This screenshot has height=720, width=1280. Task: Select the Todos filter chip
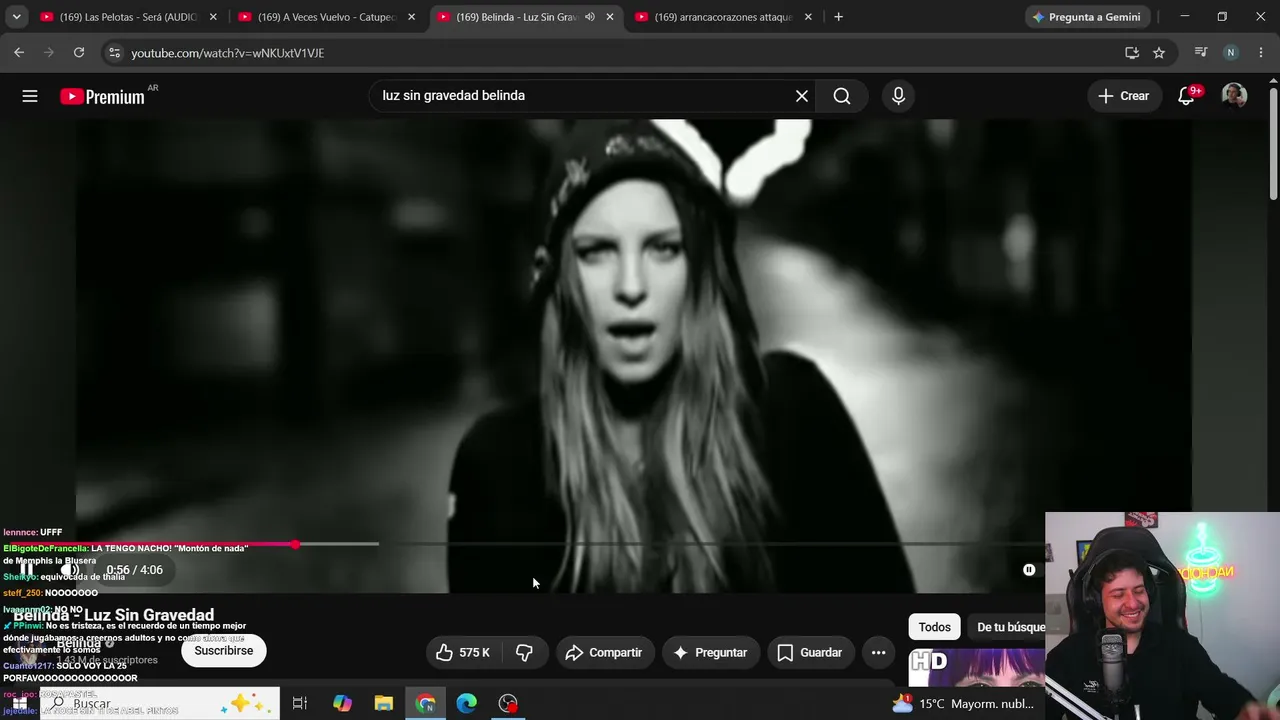click(935, 627)
